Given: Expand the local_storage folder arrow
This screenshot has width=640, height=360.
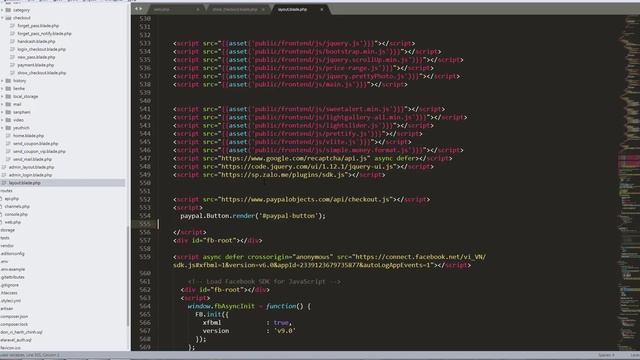Looking at the screenshot, I should coord(2,96).
